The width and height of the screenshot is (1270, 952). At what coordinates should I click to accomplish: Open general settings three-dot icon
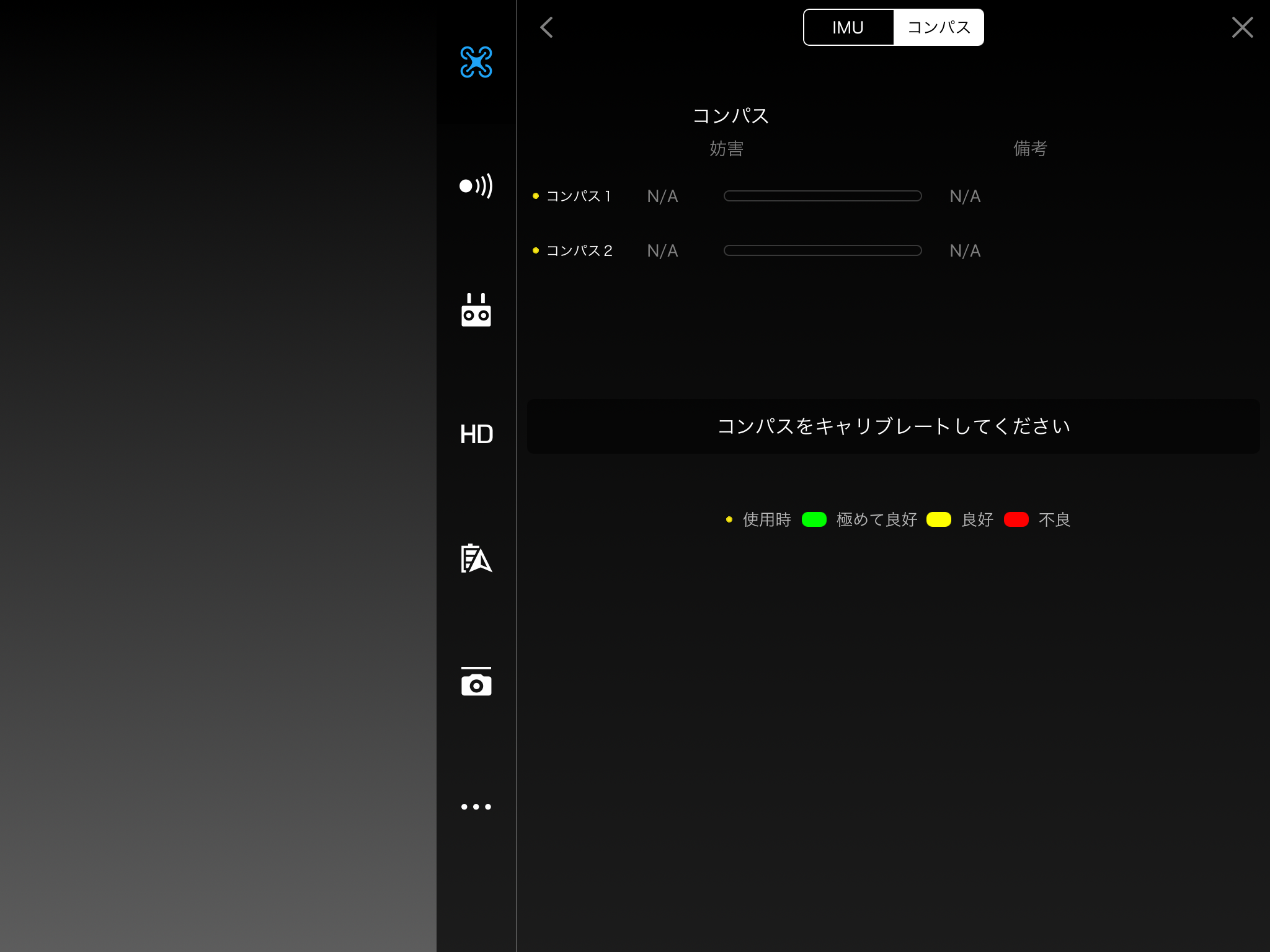point(476,806)
